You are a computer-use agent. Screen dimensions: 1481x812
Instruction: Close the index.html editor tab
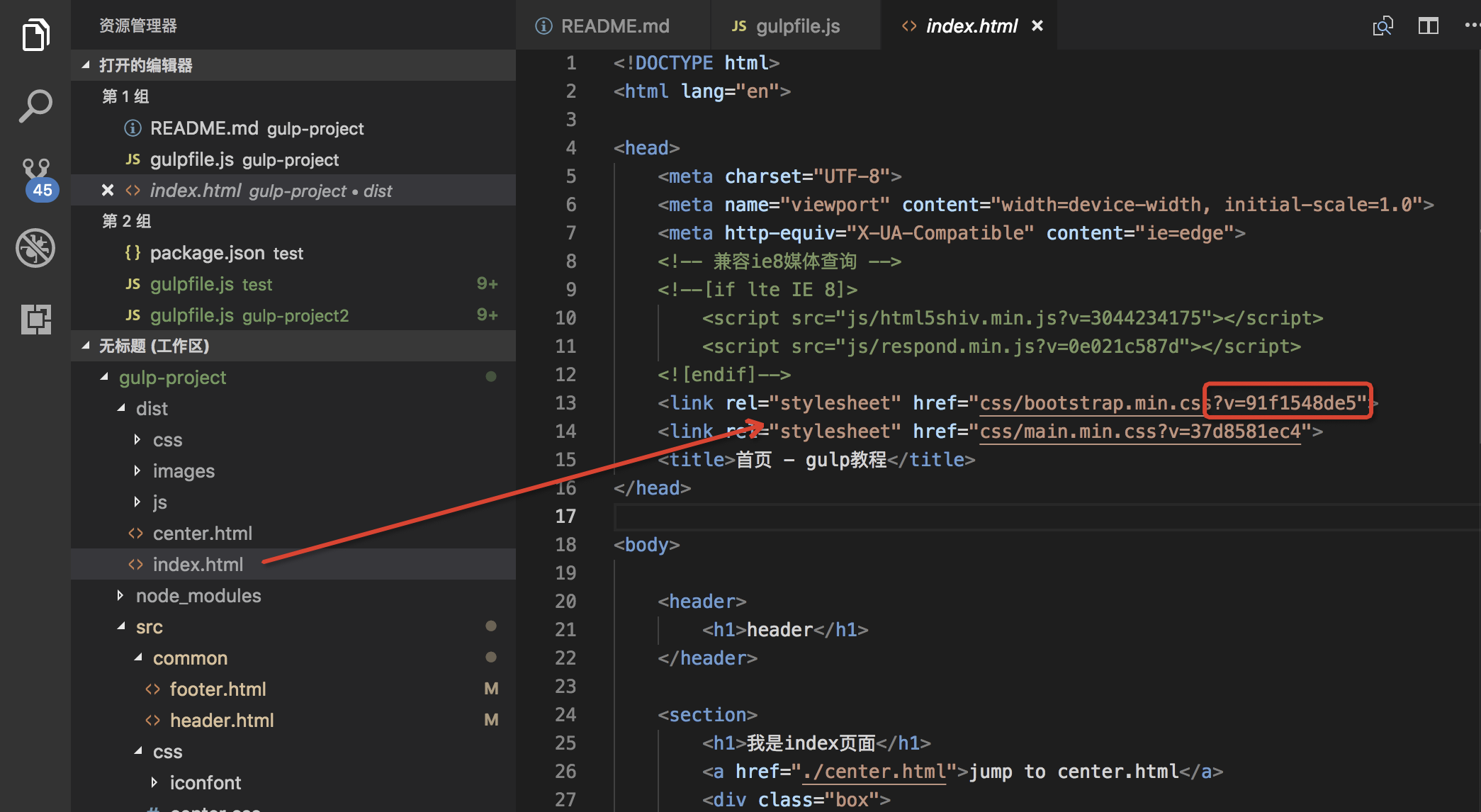[x=1037, y=26]
